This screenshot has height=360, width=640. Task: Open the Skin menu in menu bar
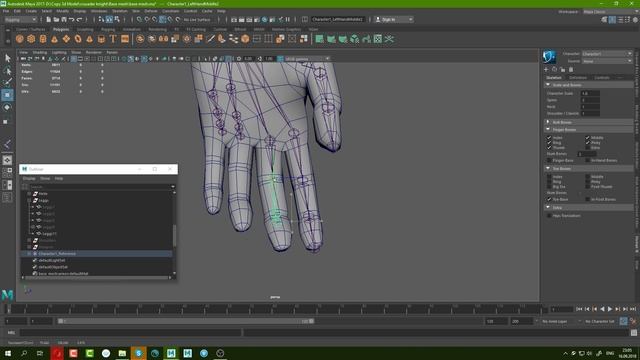click(x=136, y=11)
